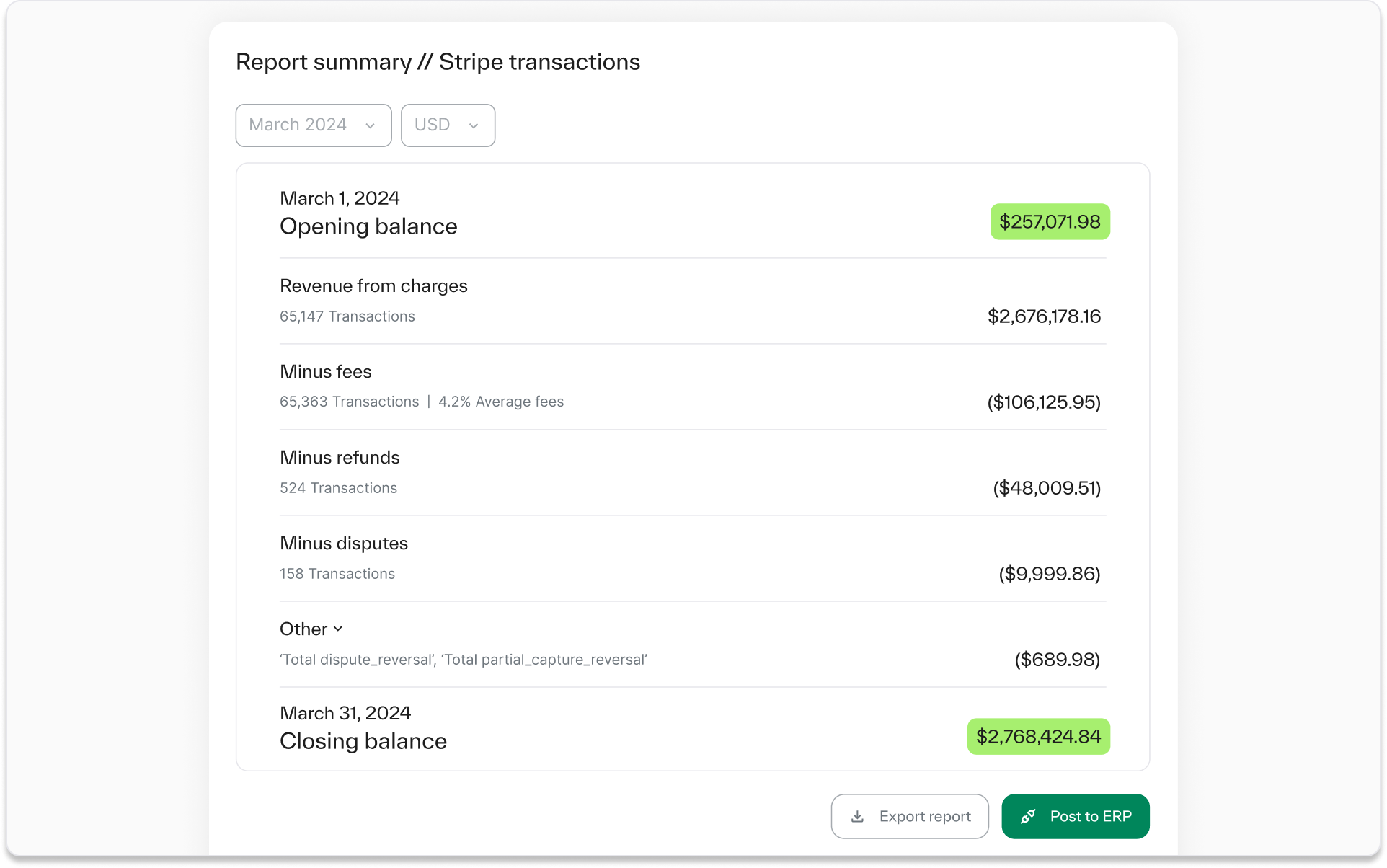Open the March 2024 period dropdown

pyautogui.click(x=313, y=125)
